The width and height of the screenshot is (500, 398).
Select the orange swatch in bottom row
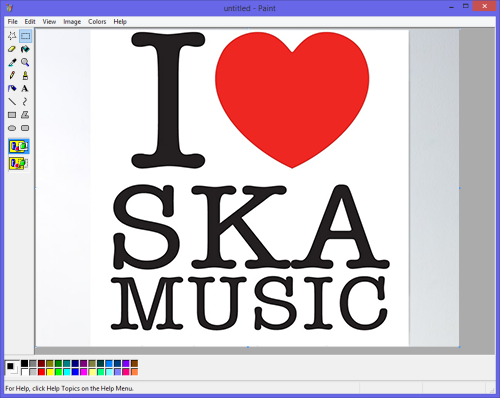point(134,372)
